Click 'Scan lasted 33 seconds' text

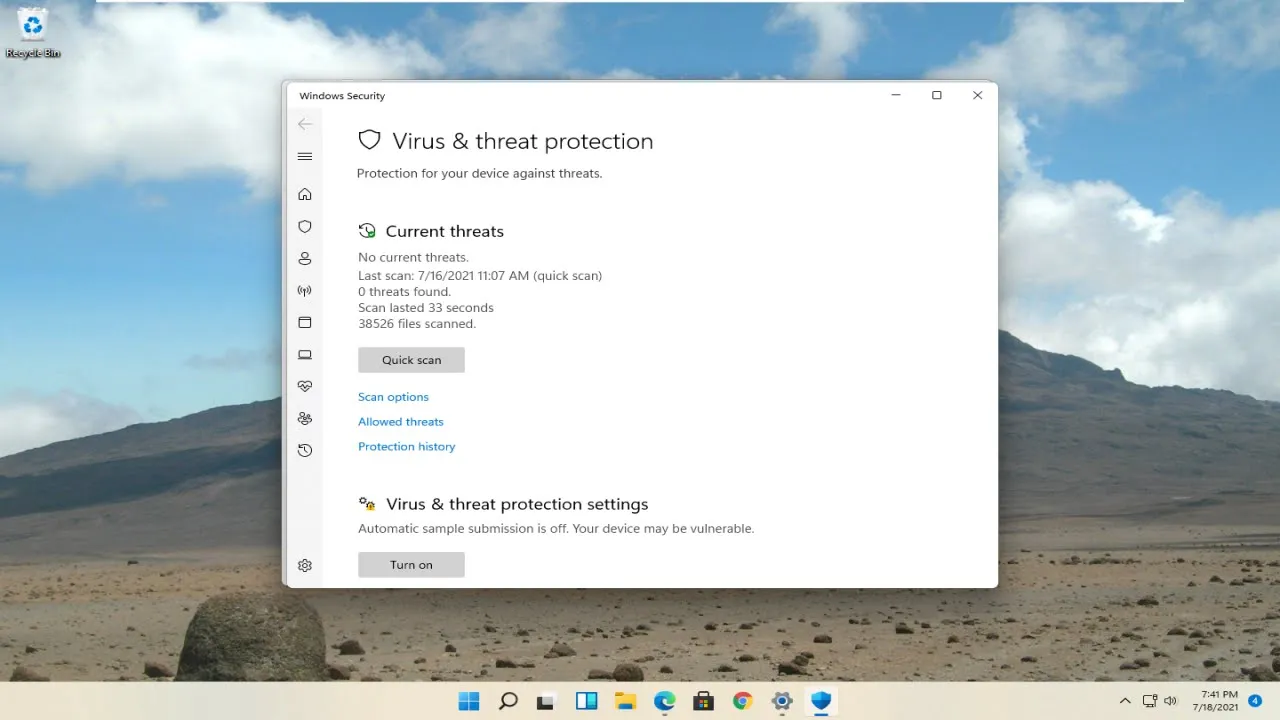[426, 307]
